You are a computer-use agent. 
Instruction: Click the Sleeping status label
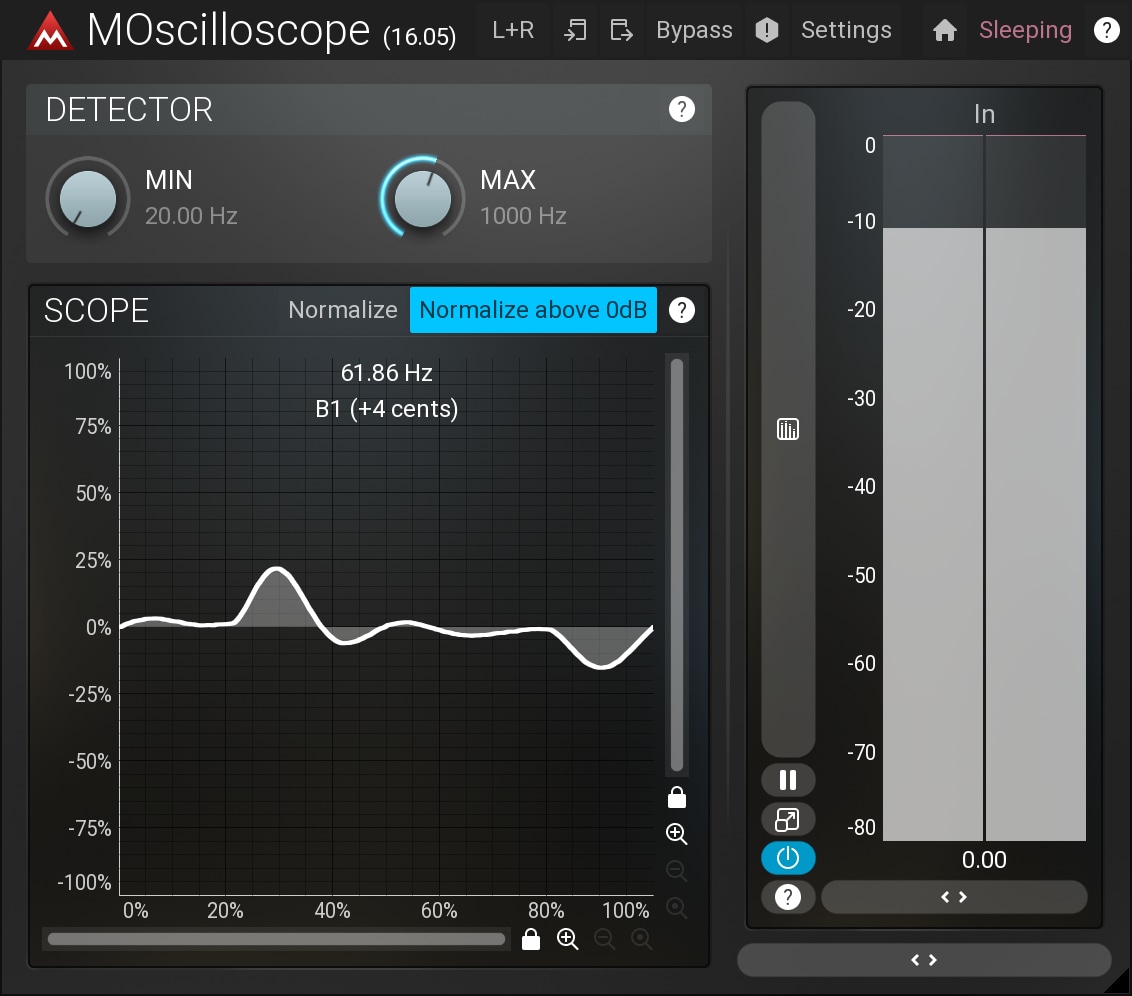tap(1025, 30)
